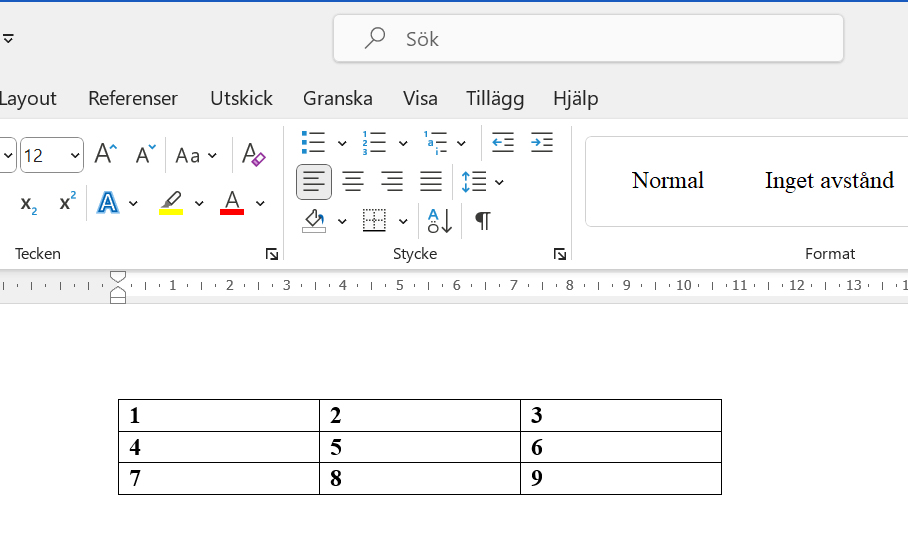Expand the numbering library arrow

click(403, 143)
